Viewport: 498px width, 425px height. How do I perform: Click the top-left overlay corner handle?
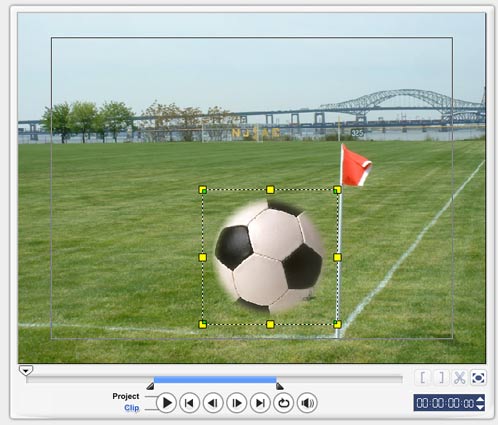pos(203,190)
